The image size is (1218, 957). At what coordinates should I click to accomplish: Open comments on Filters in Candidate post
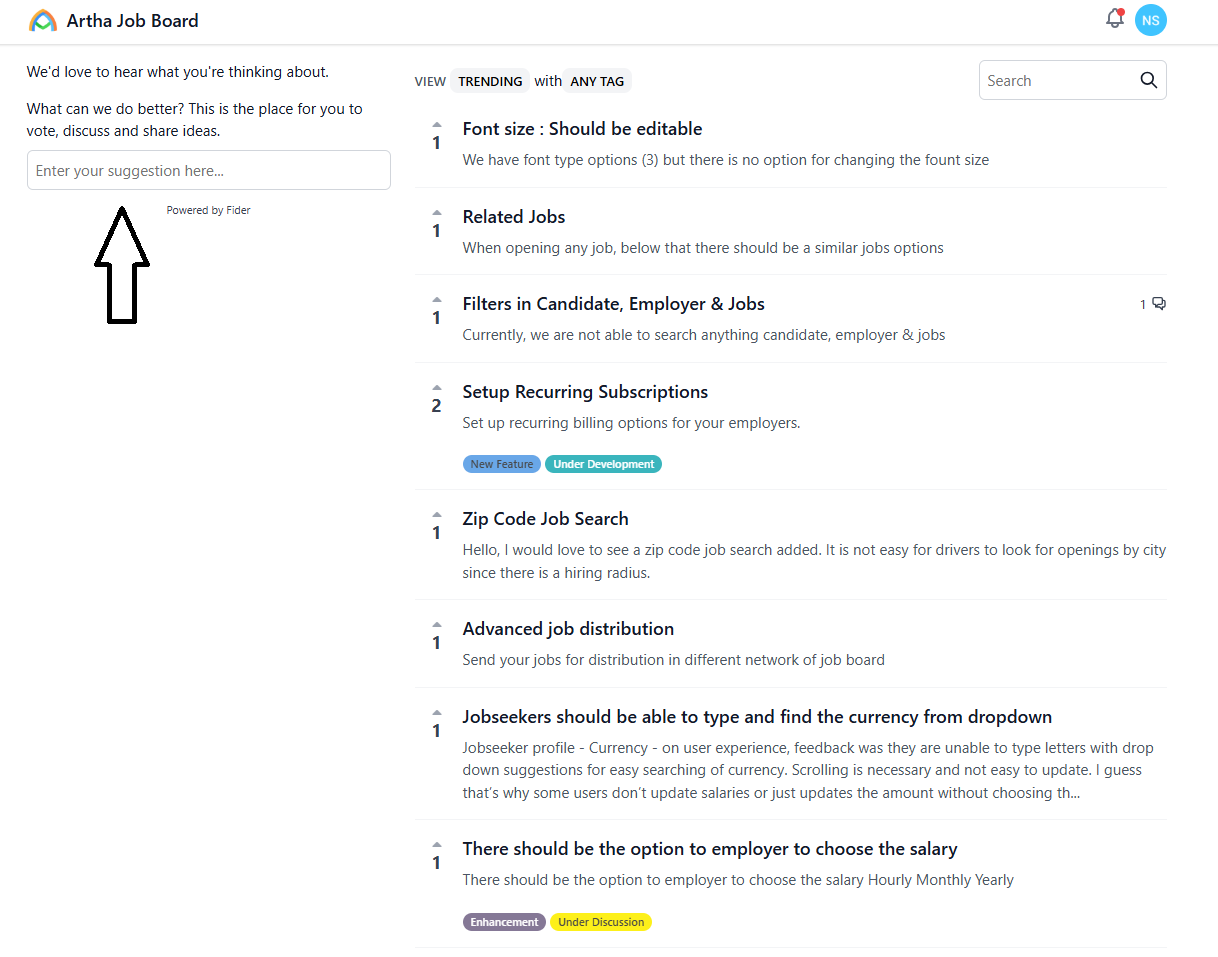pyautogui.click(x=1153, y=304)
